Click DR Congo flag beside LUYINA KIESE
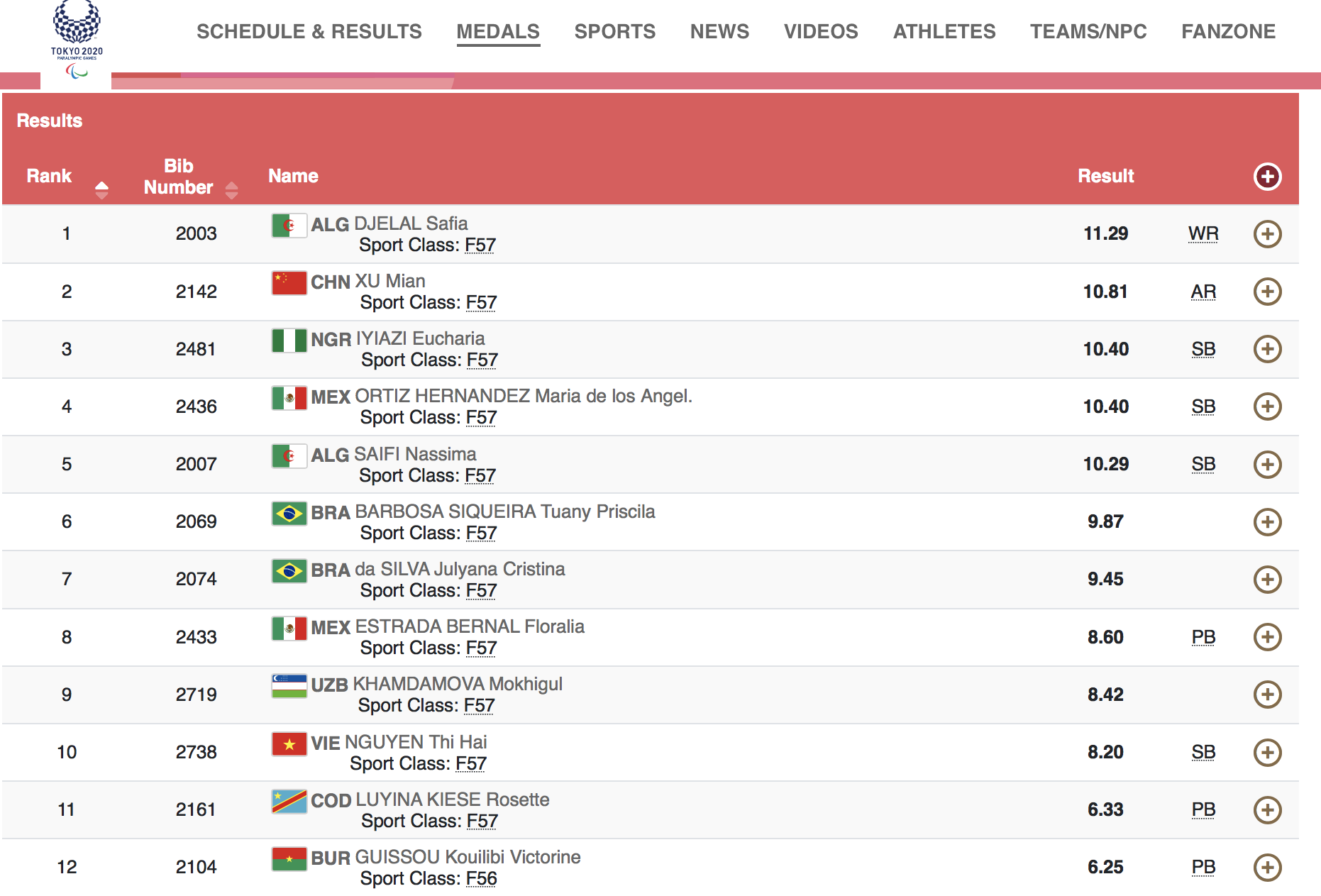The width and height of the screenshot is (1321, 896). click(289, 802)
